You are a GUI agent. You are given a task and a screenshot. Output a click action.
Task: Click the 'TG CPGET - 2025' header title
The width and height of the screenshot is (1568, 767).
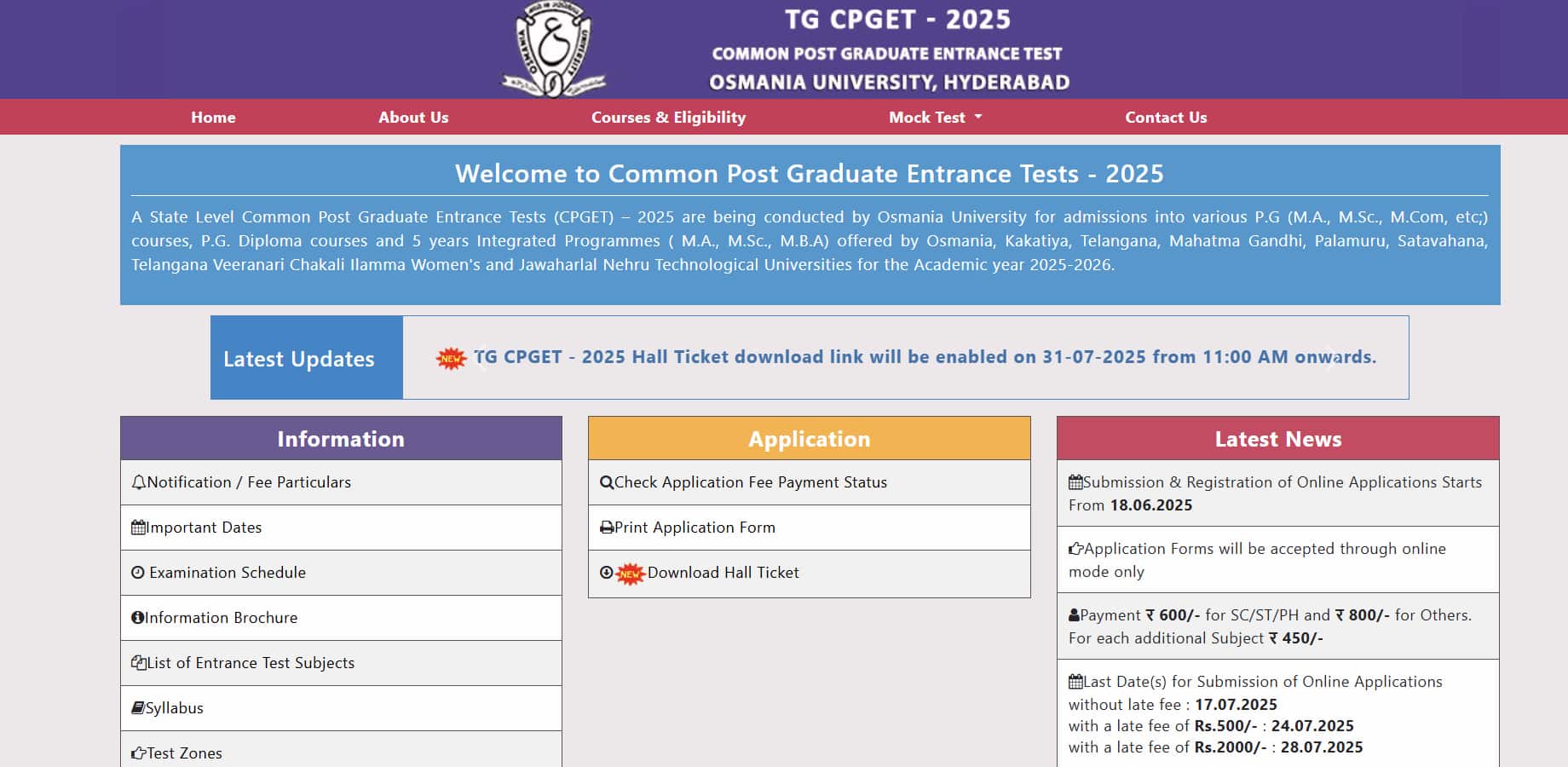pyautogui.click(x=897, y=20)
